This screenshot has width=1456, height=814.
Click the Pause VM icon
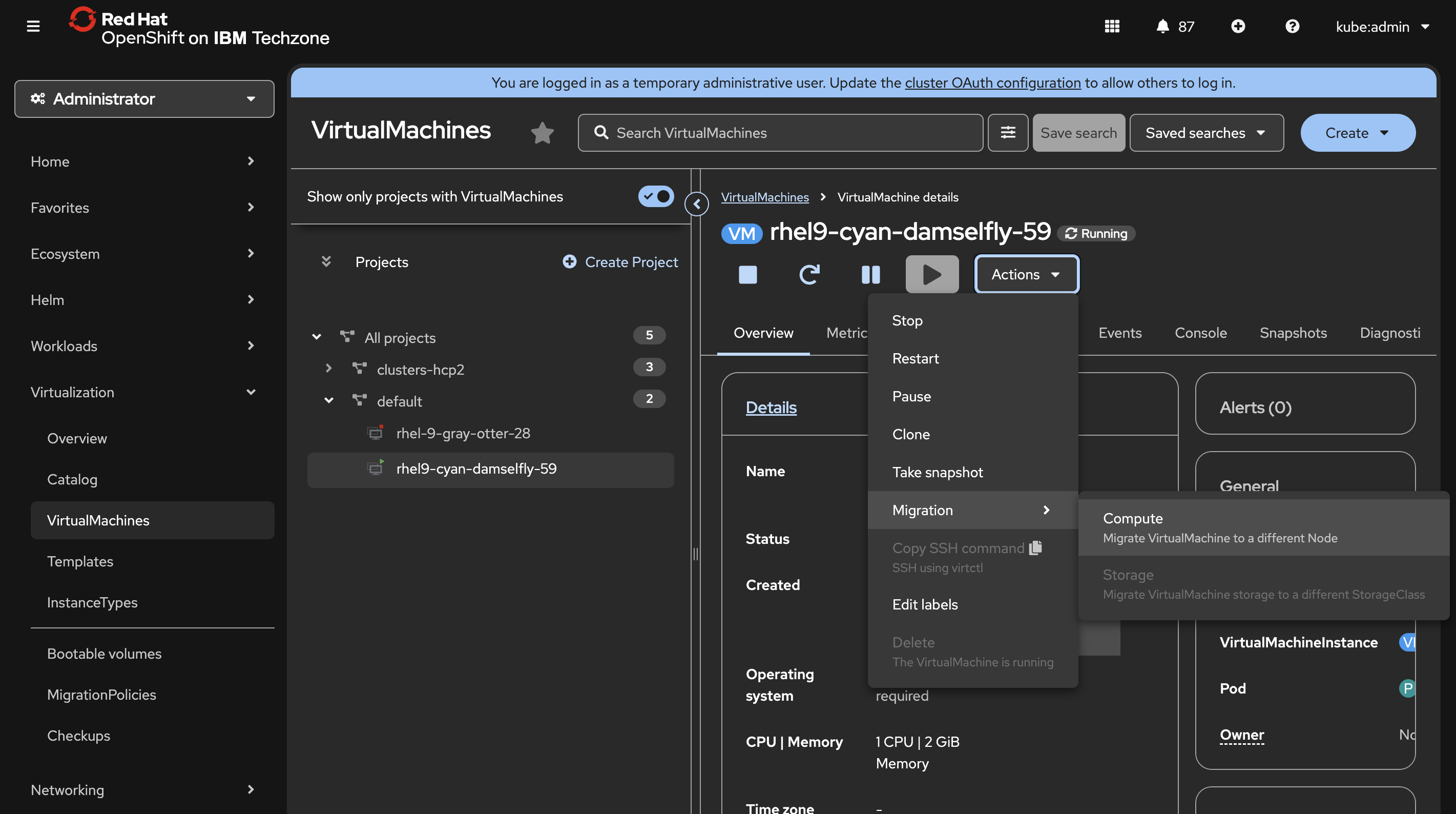[870, 274]
